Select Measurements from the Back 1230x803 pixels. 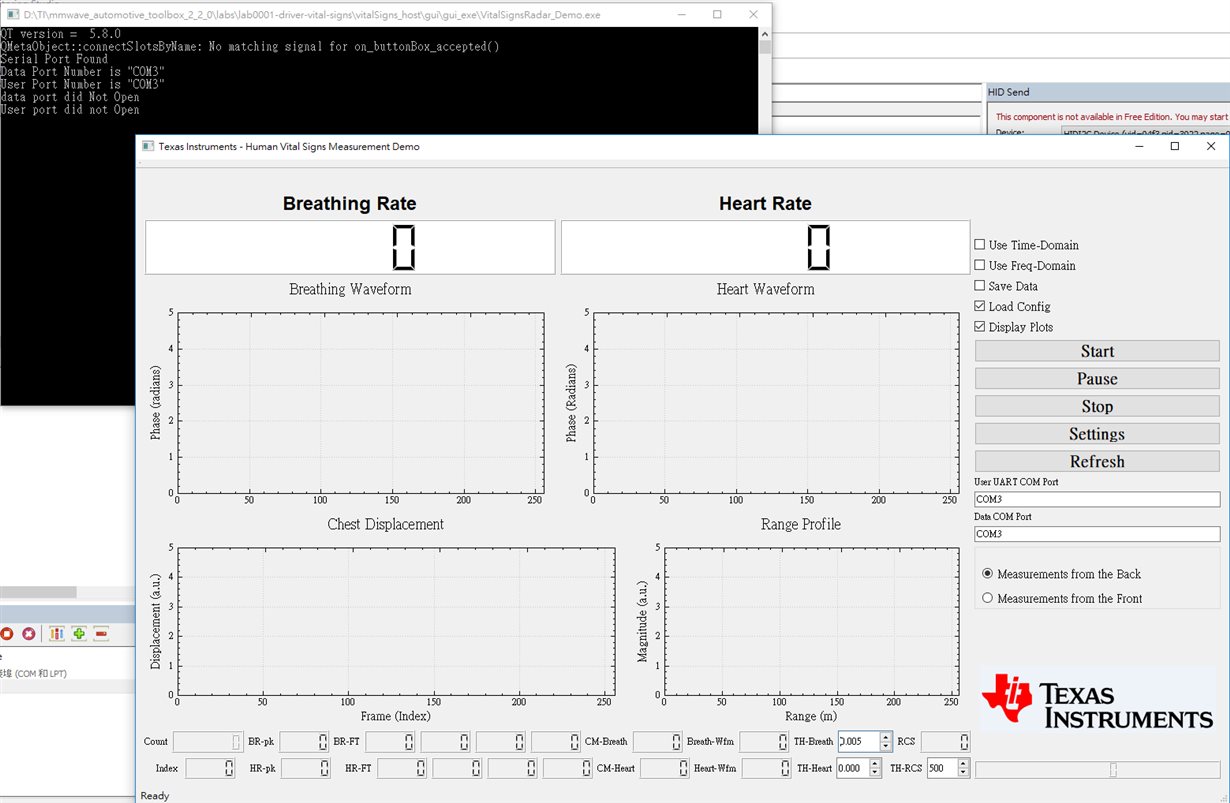988,574
